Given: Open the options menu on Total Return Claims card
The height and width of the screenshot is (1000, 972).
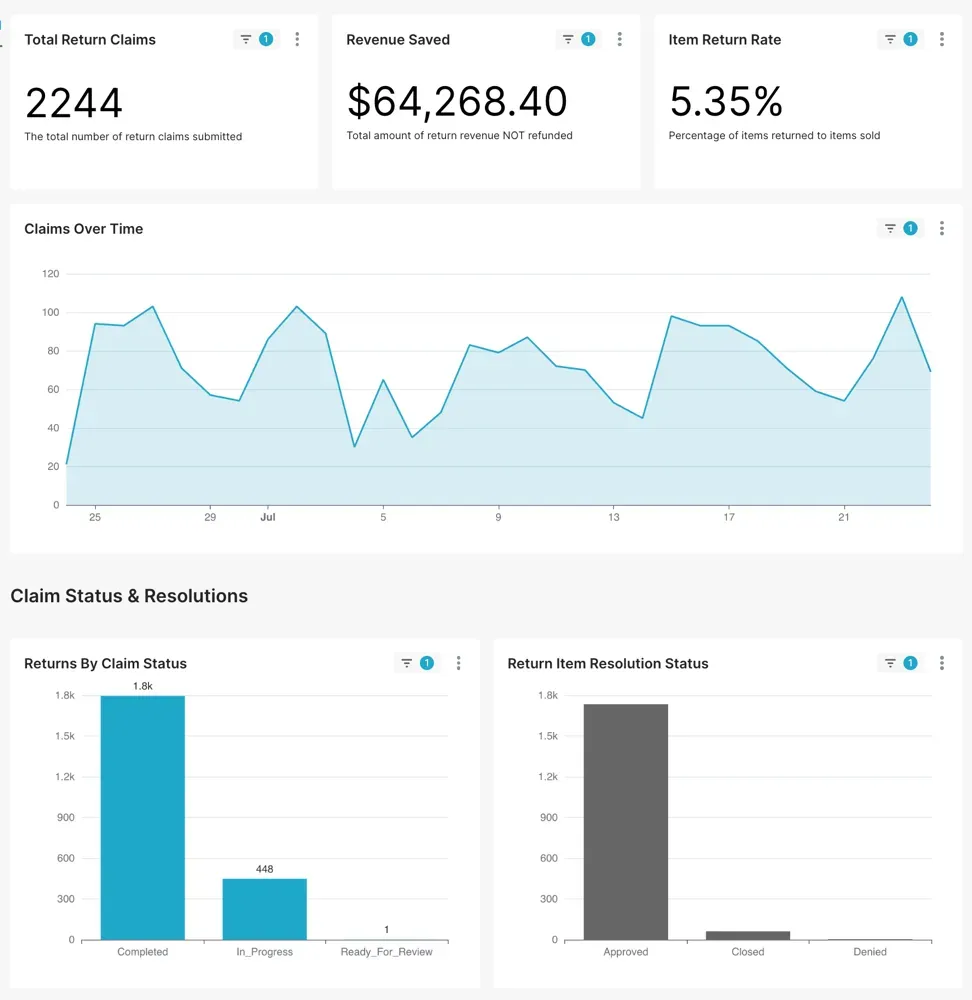Looking at the screenshot, I should [x=297, y=39].
